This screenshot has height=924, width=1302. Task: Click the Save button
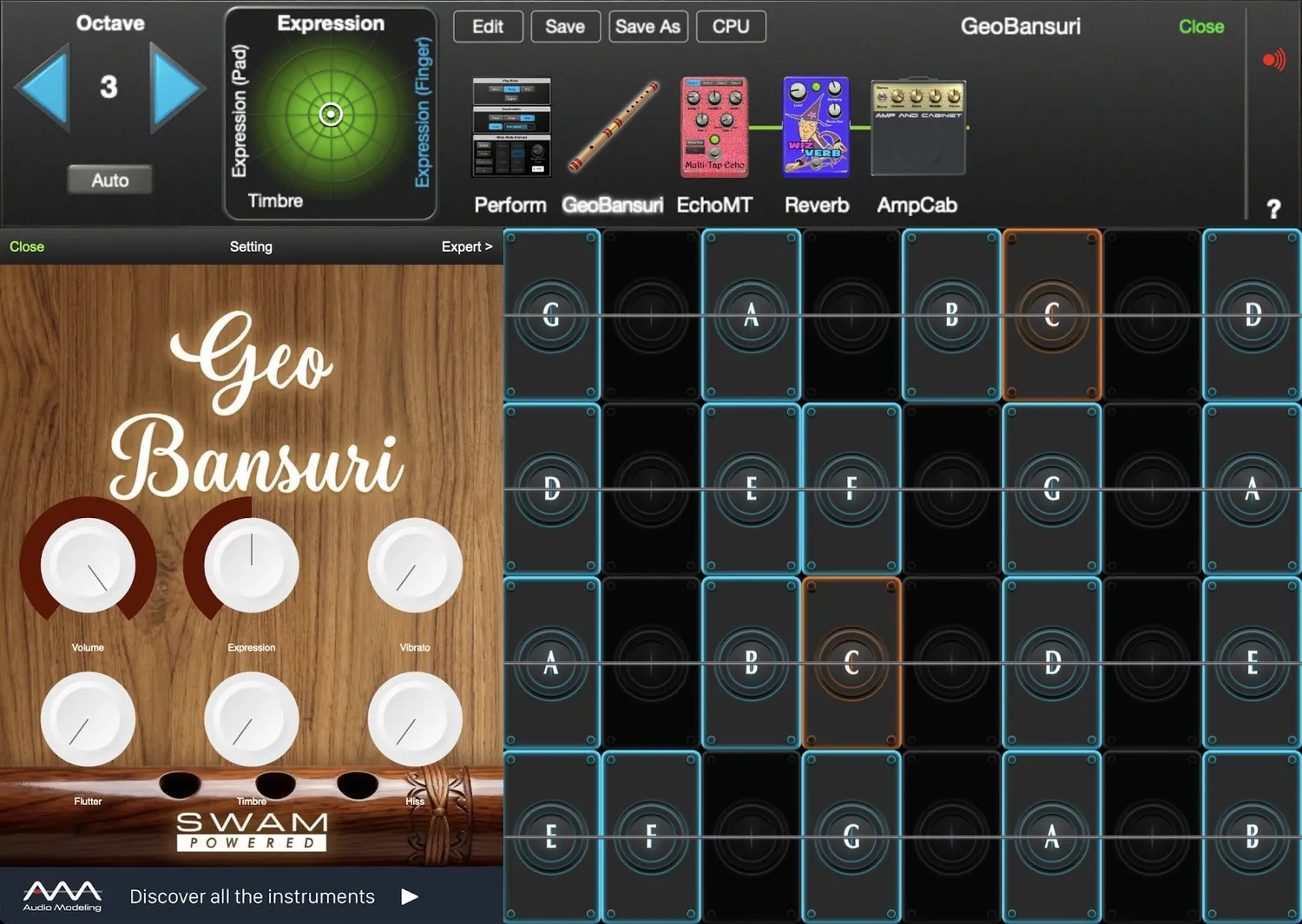click(x=565, y=27)
